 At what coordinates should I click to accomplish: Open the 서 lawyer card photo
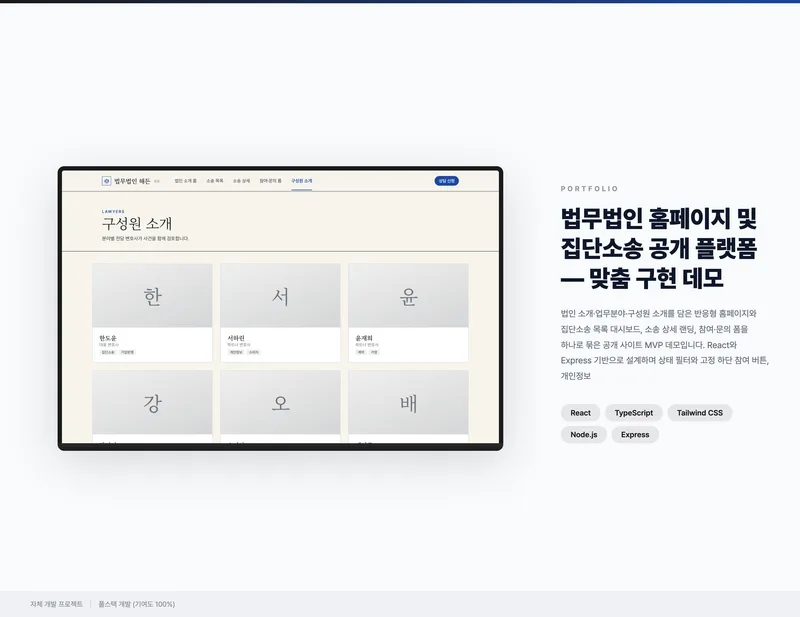[x=280, y=295]
